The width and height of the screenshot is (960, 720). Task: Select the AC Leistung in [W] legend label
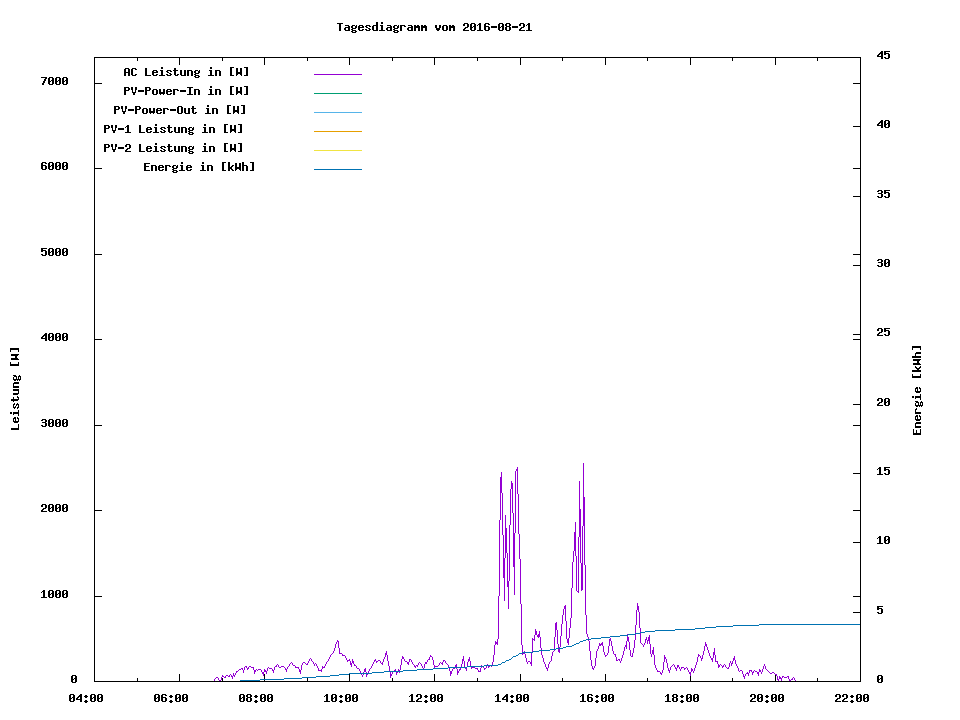point(186,72)
